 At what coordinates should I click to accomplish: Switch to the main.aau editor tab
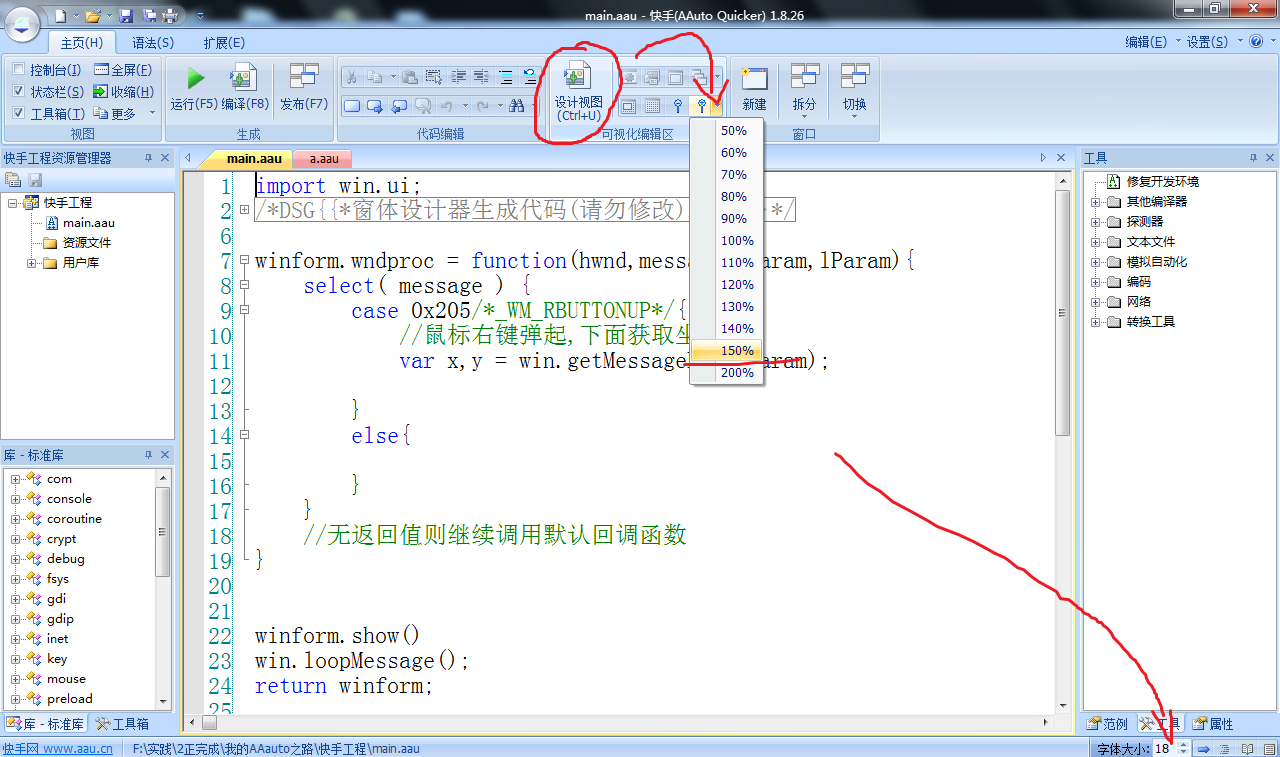pyautogui.click(x=248, y=158)
